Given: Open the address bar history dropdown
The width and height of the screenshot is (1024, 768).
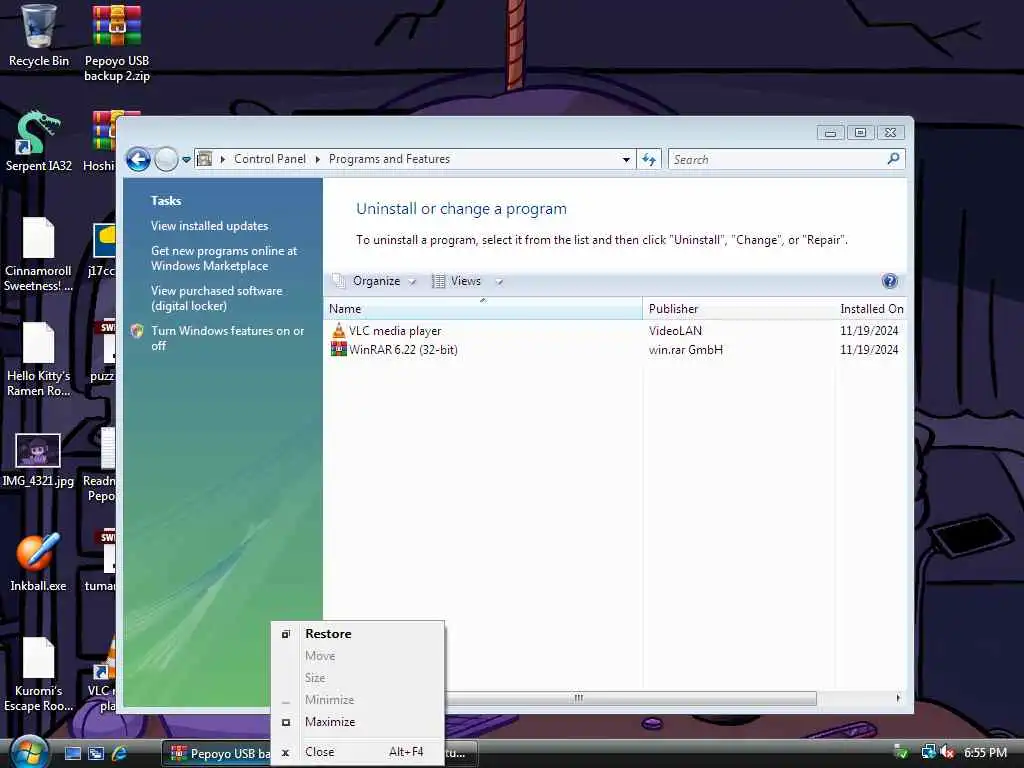Looking at the screenshot, I should 626,159.
